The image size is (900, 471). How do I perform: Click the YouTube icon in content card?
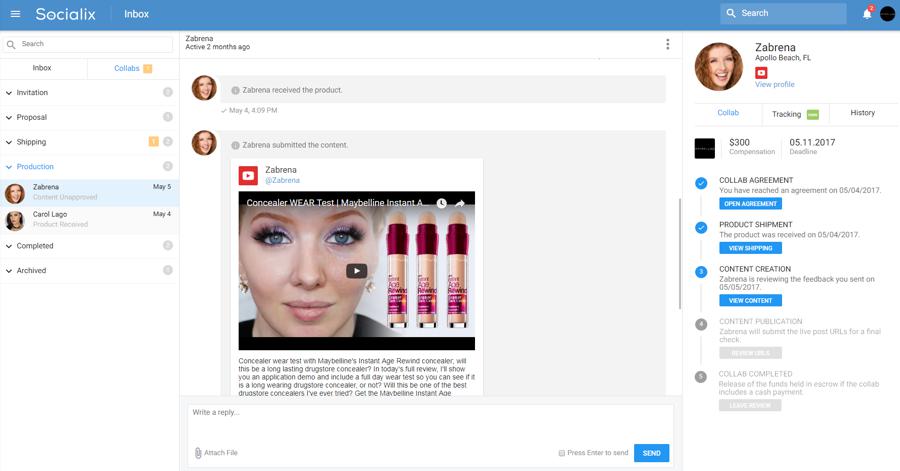click(x=248, y=176)
